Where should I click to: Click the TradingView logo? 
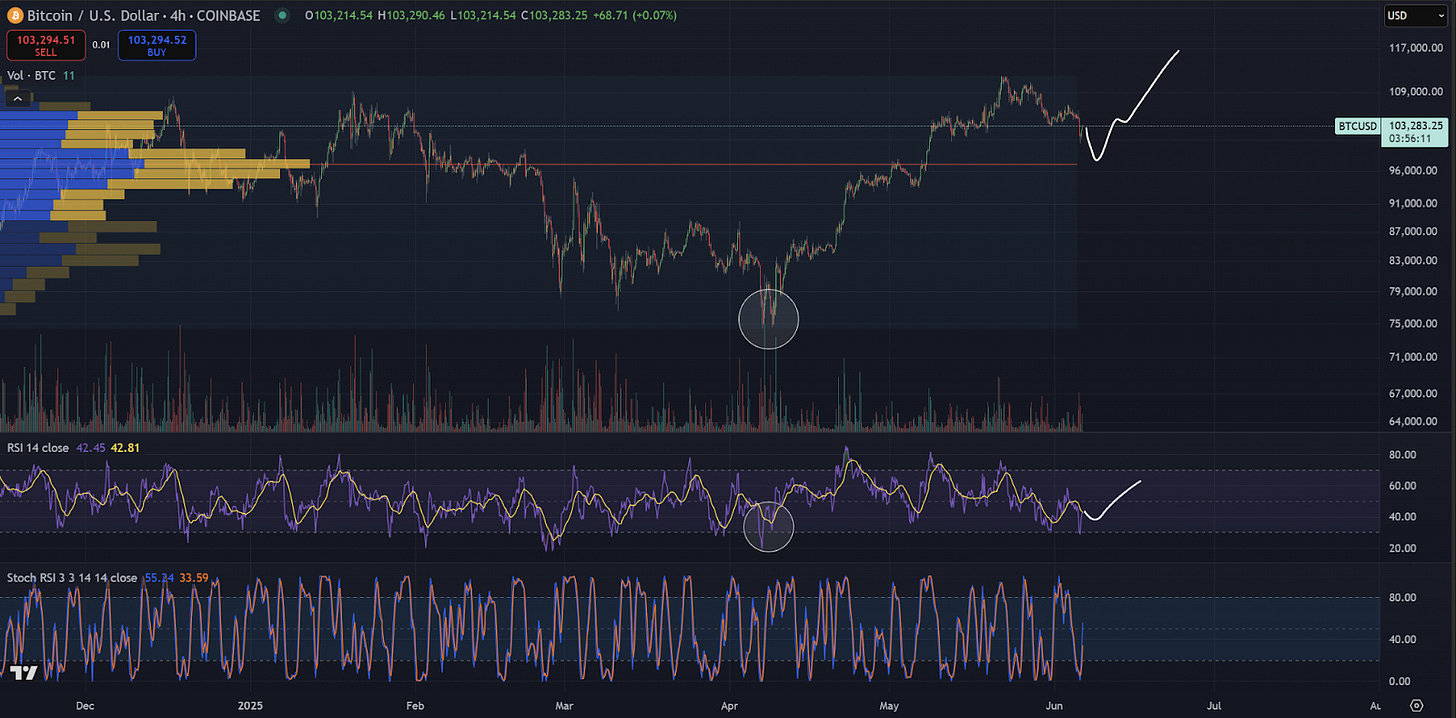24,673
